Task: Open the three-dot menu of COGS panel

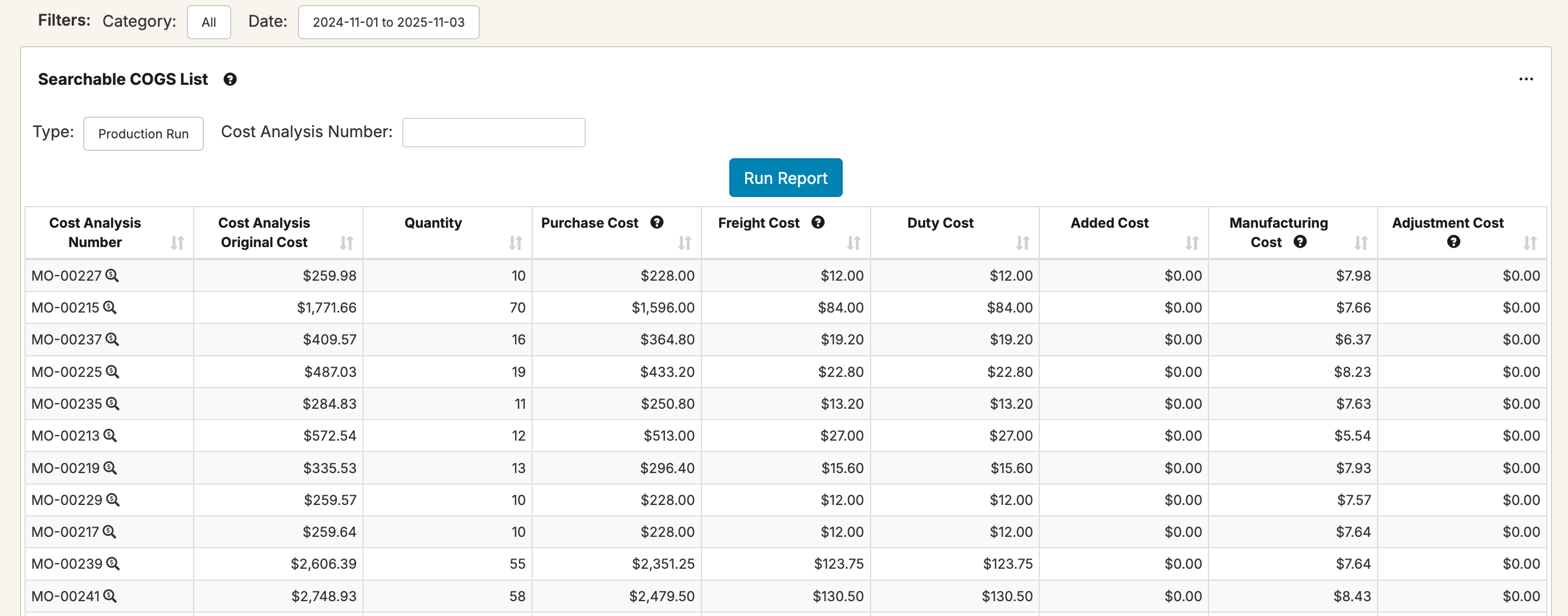Action: (x=1525, y=80)
